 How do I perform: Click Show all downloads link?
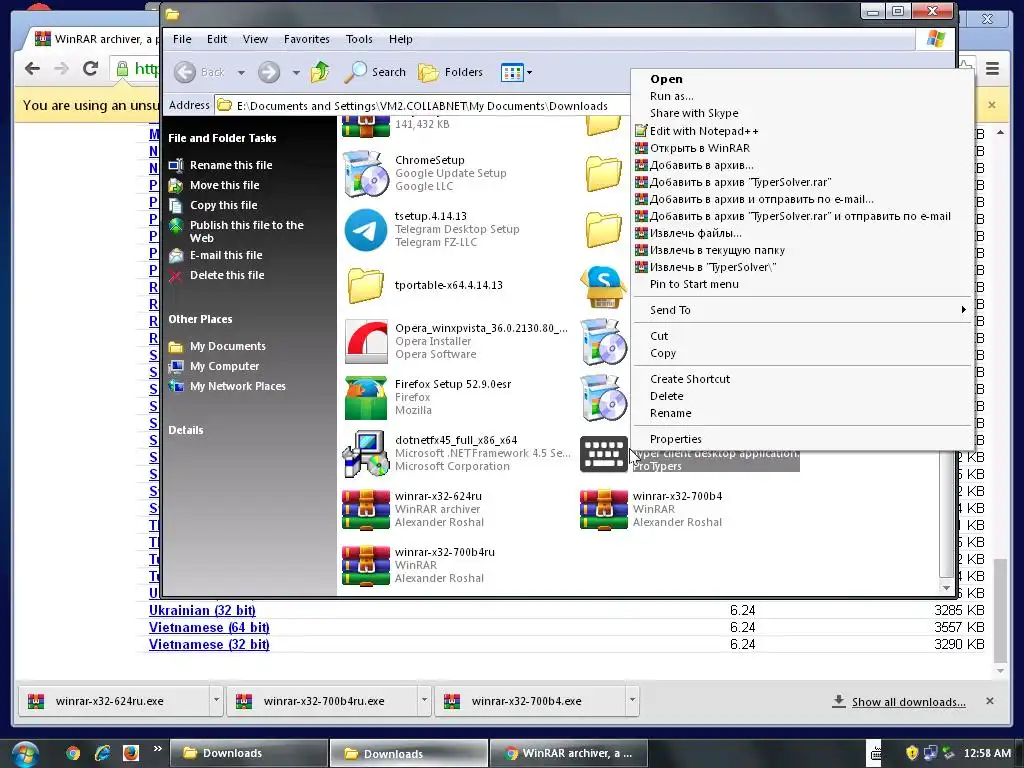908,702
